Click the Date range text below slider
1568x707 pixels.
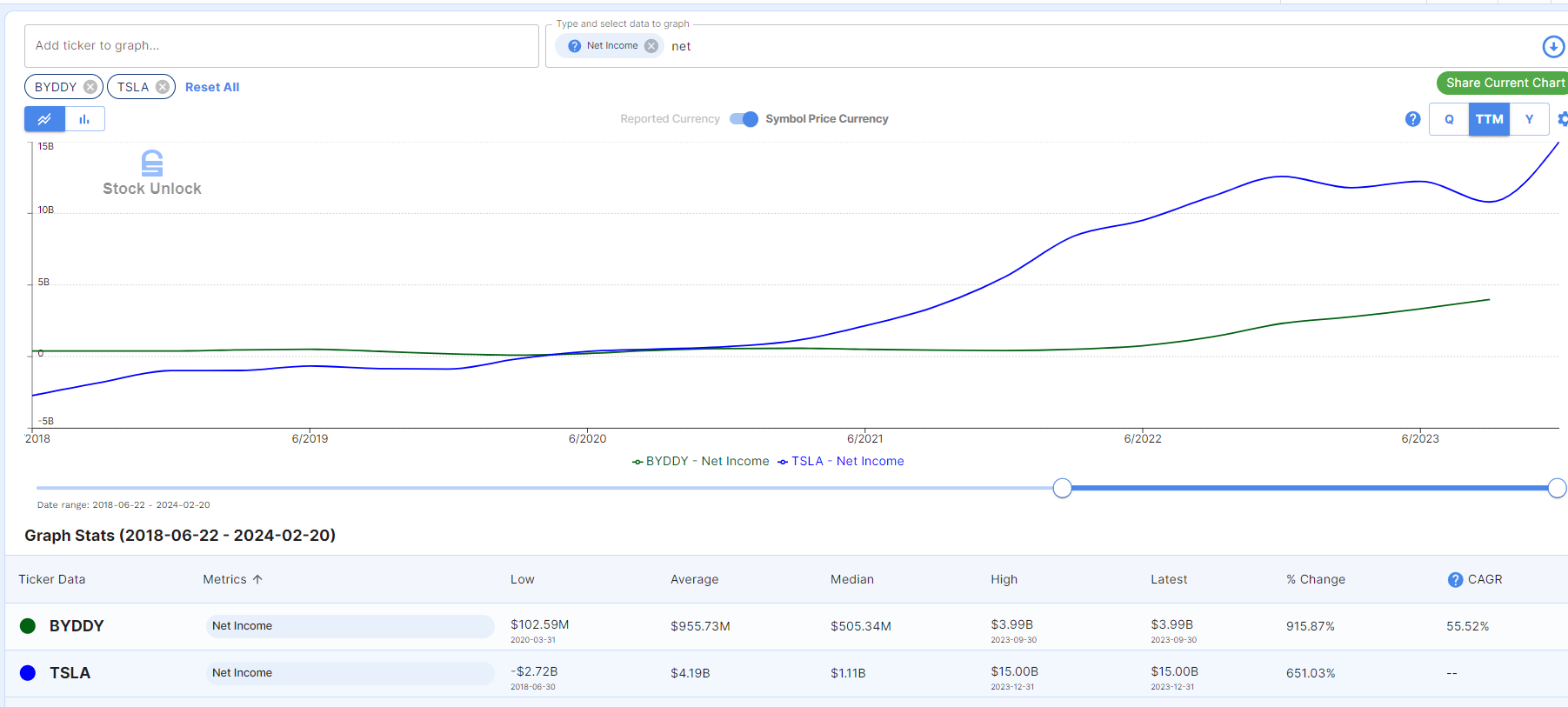pyautogui.click(x=123, y=505)
